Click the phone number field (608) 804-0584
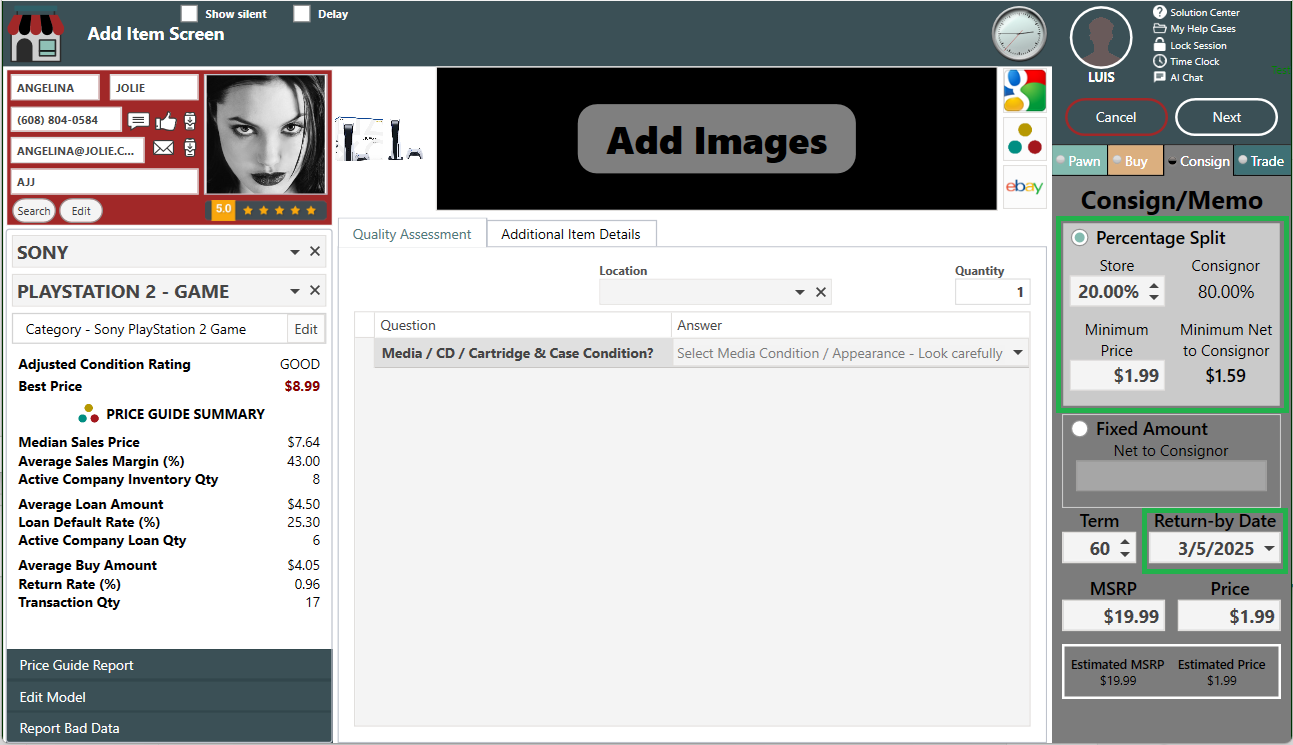This screenshot has height=745, width=1293. [66, 120]
